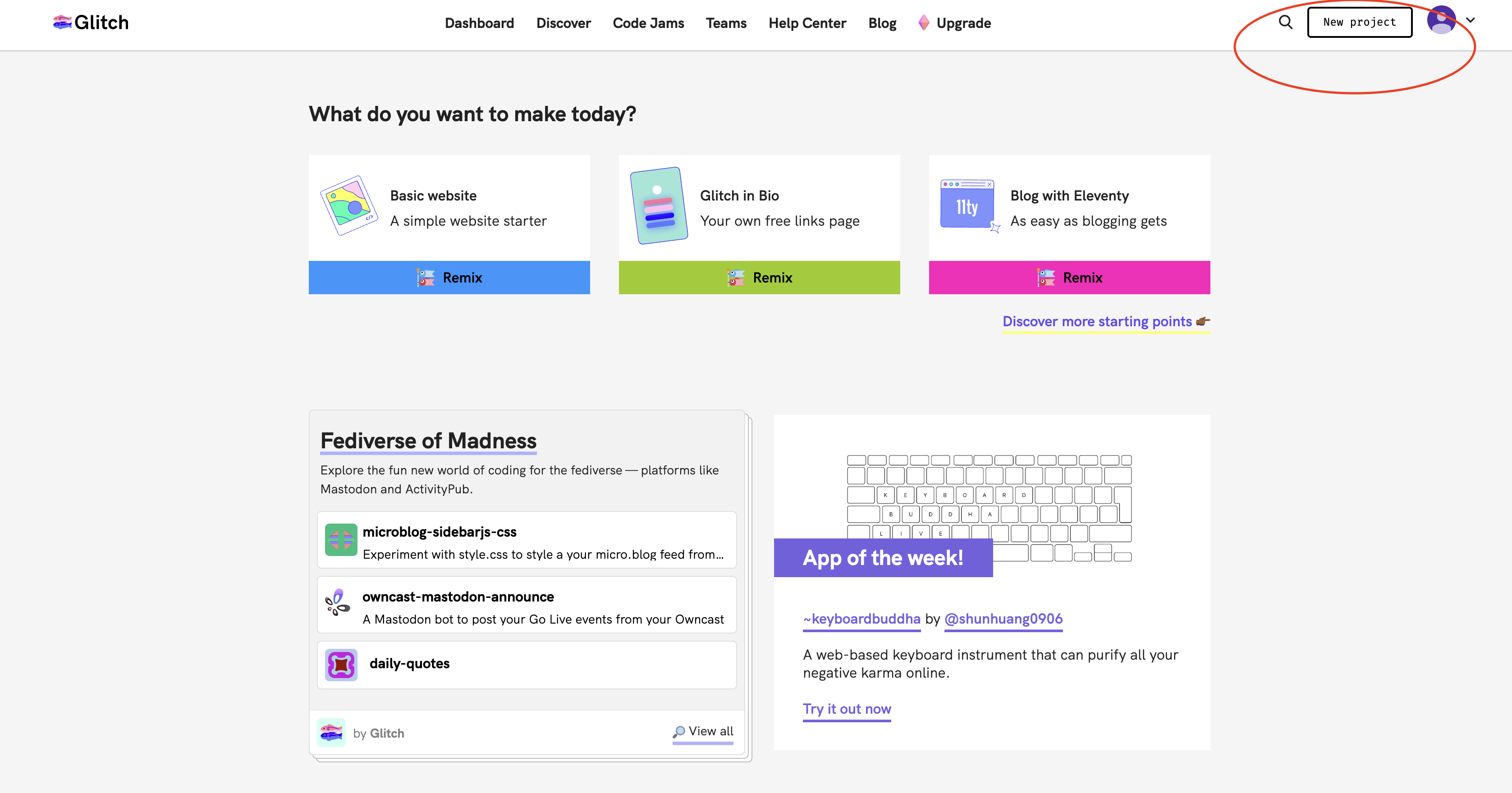Click the New project button
Viewport: 1512px width, 793px height.
coord(1359,22)
